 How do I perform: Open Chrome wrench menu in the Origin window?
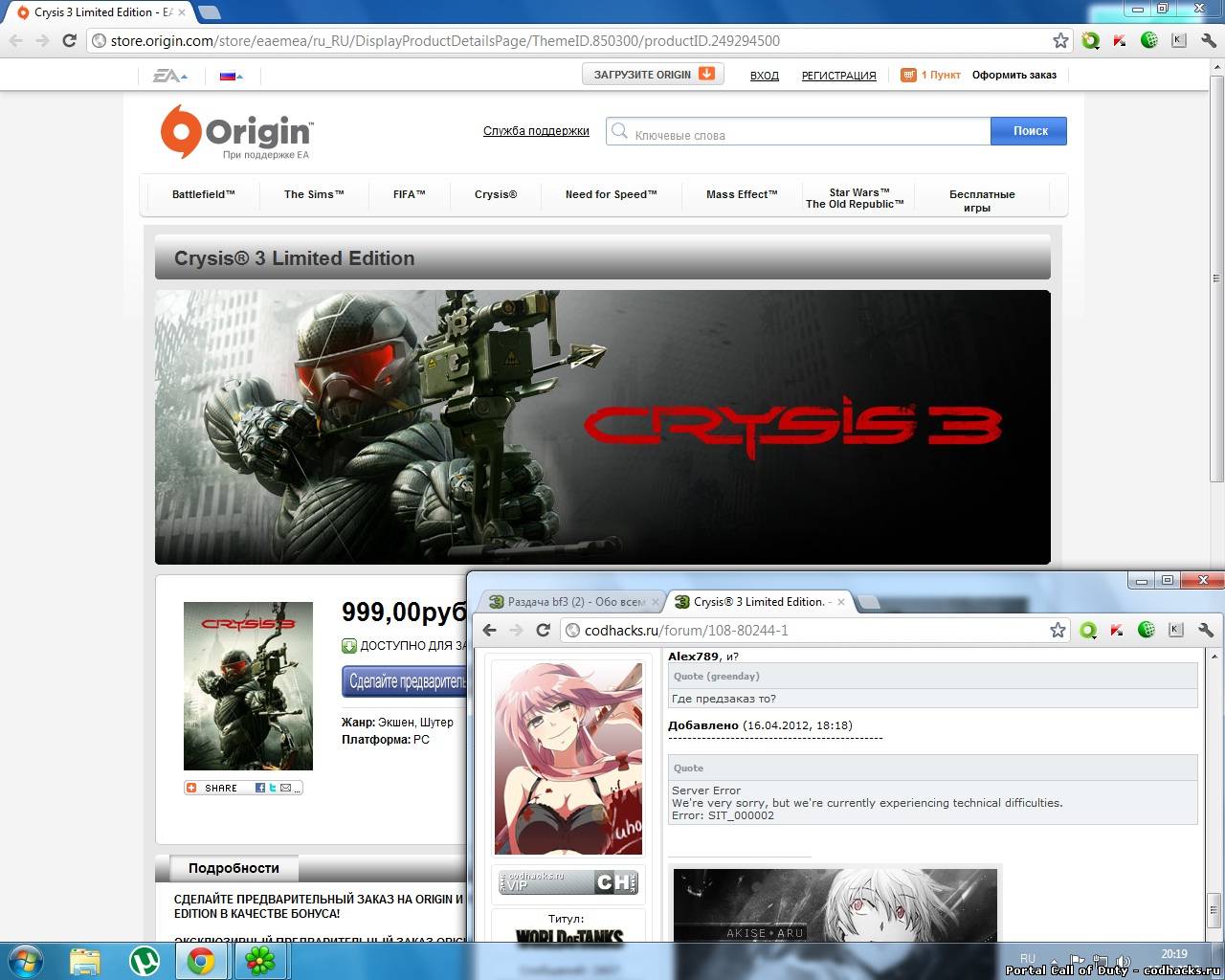tap(1207, 40)
